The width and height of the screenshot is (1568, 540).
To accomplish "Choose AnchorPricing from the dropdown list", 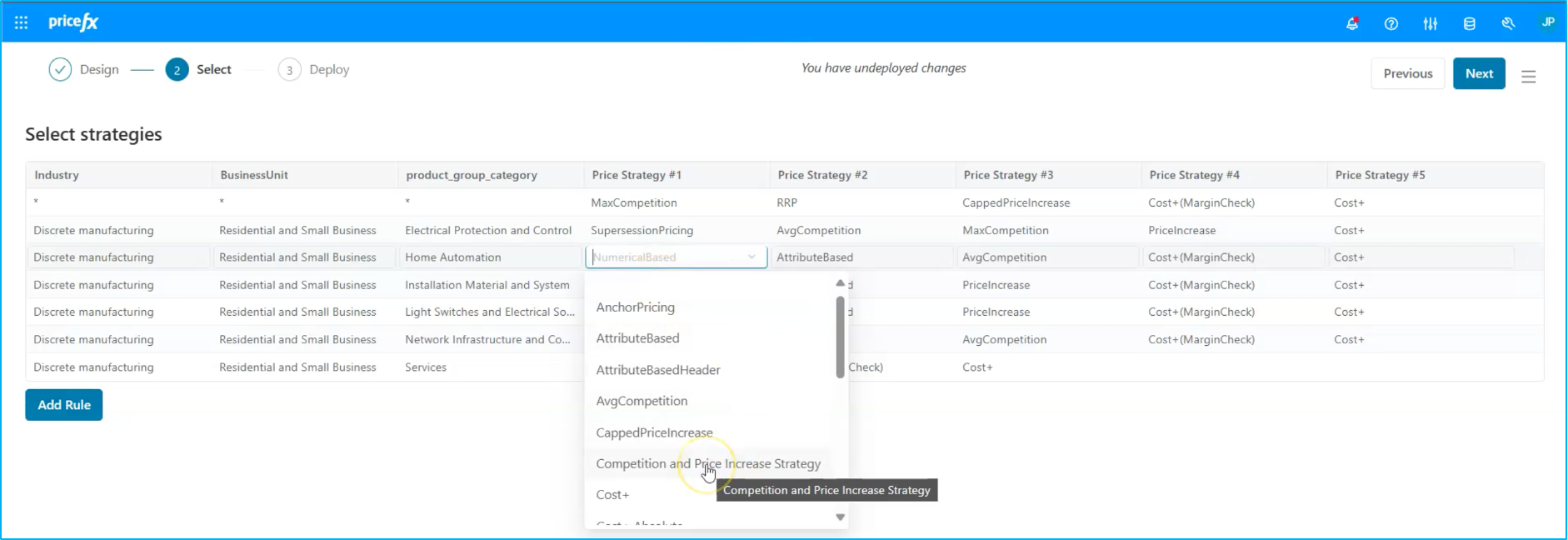I will pyautogui.click(x=635, y=307).
